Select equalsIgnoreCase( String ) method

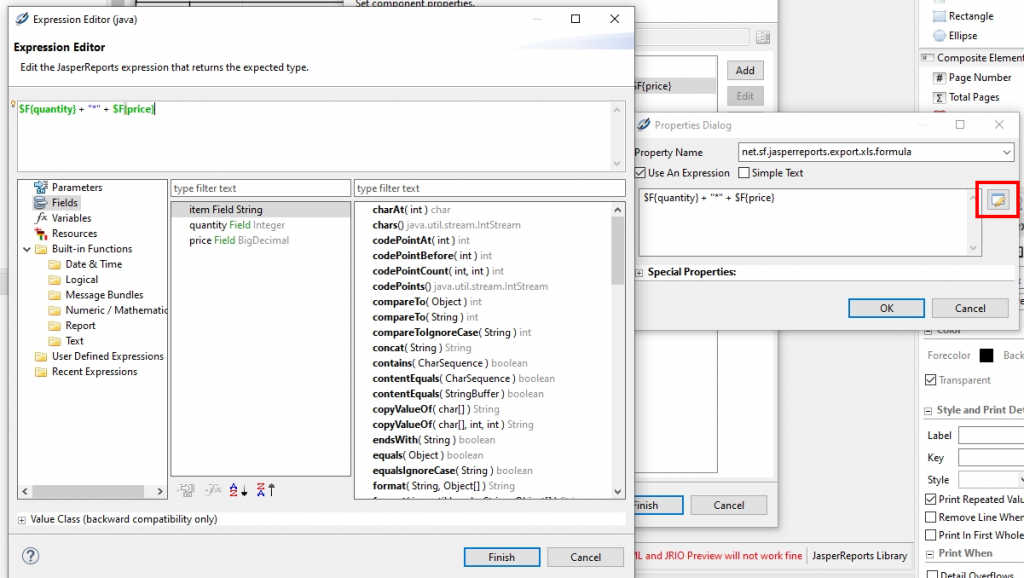[452, 471]
